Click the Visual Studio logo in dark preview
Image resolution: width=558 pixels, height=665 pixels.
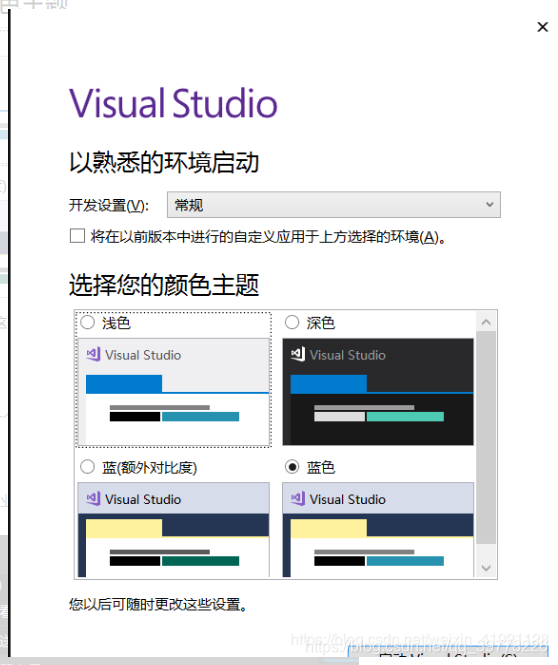298,354
